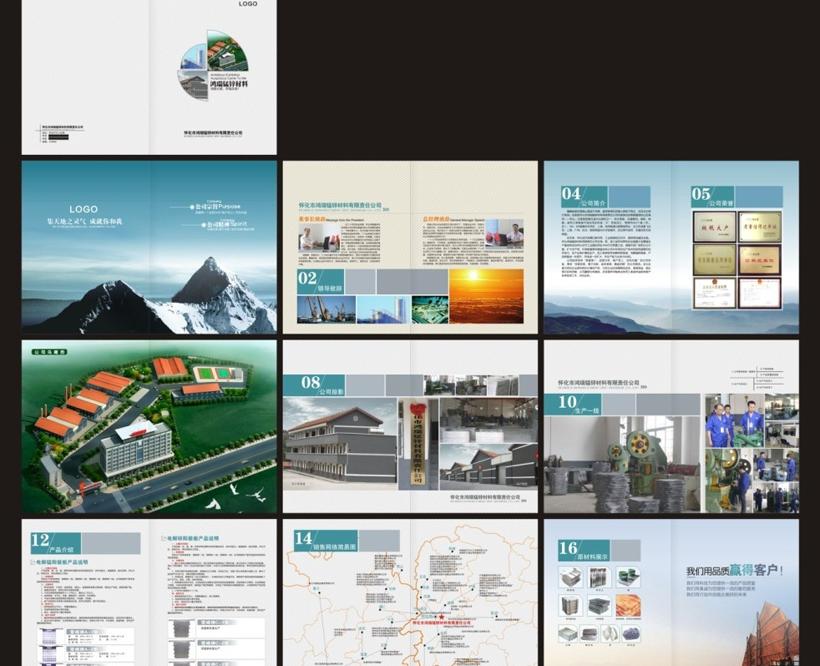Select the snowy mountain peak image
This screenshot has width=820, height=666.
click(x=208, y=290)
